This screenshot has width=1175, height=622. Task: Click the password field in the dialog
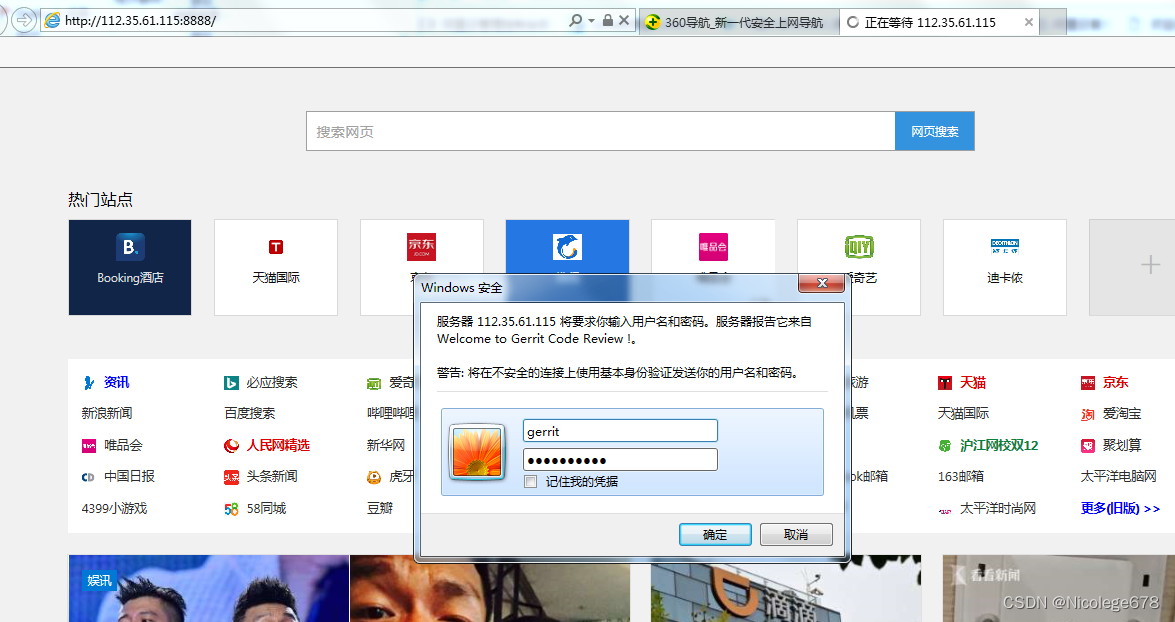click(620, 459)
